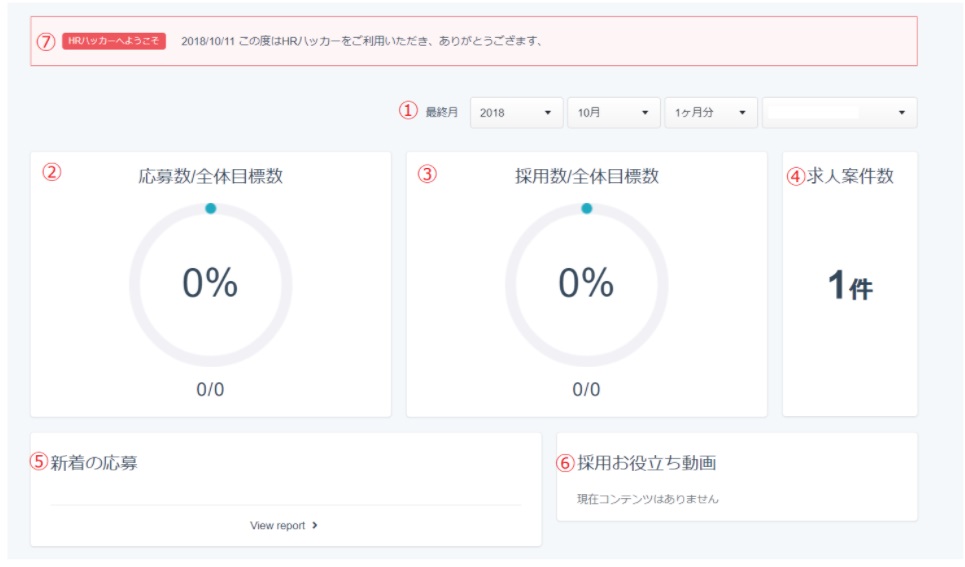
Task: Click the blue dot on 応募数 donut chart
Action: (x=210, y=209)
